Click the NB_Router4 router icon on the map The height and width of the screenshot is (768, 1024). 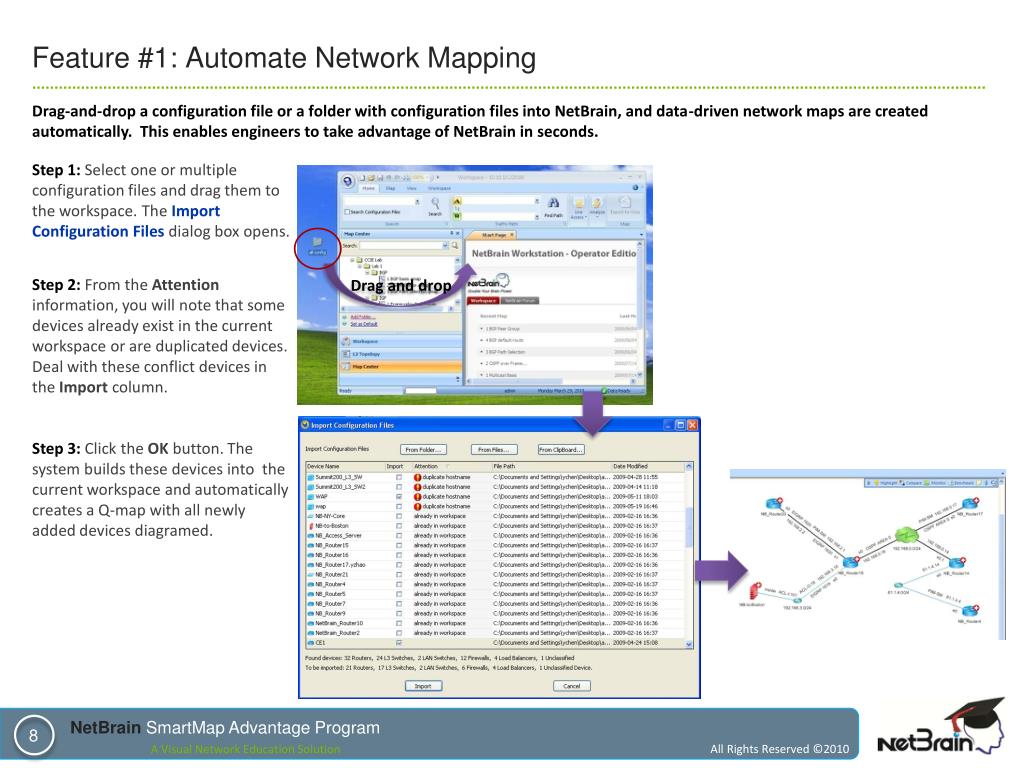(x=969, y=611)
